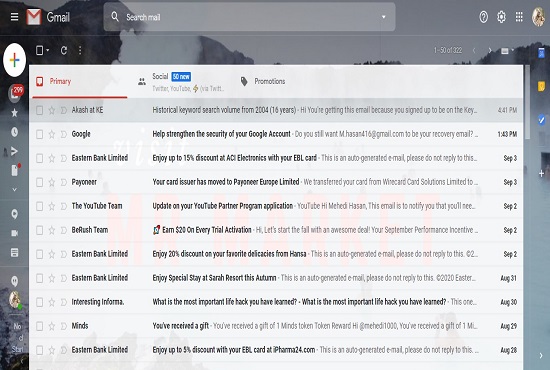Star the Payoneer email
550x370 pixels.
coord(52,182)
